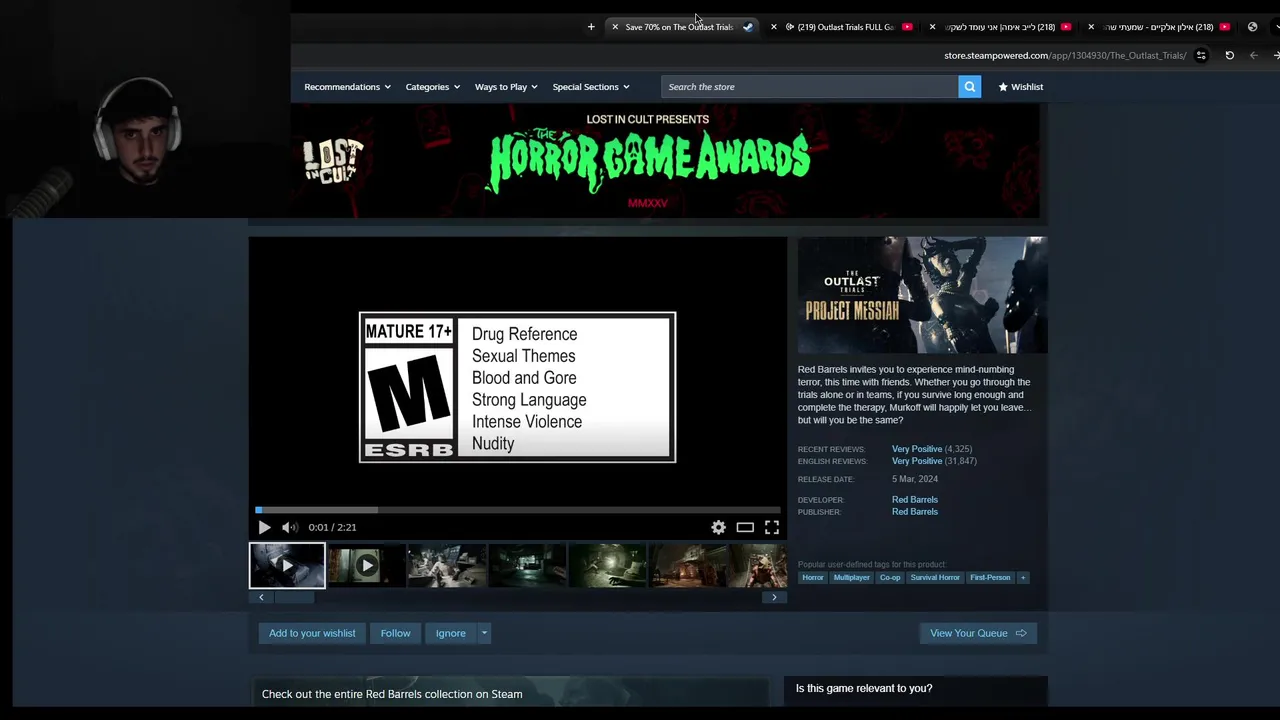Click the Search the store input field
The image size is (1280, 720).
pos(809,87)
